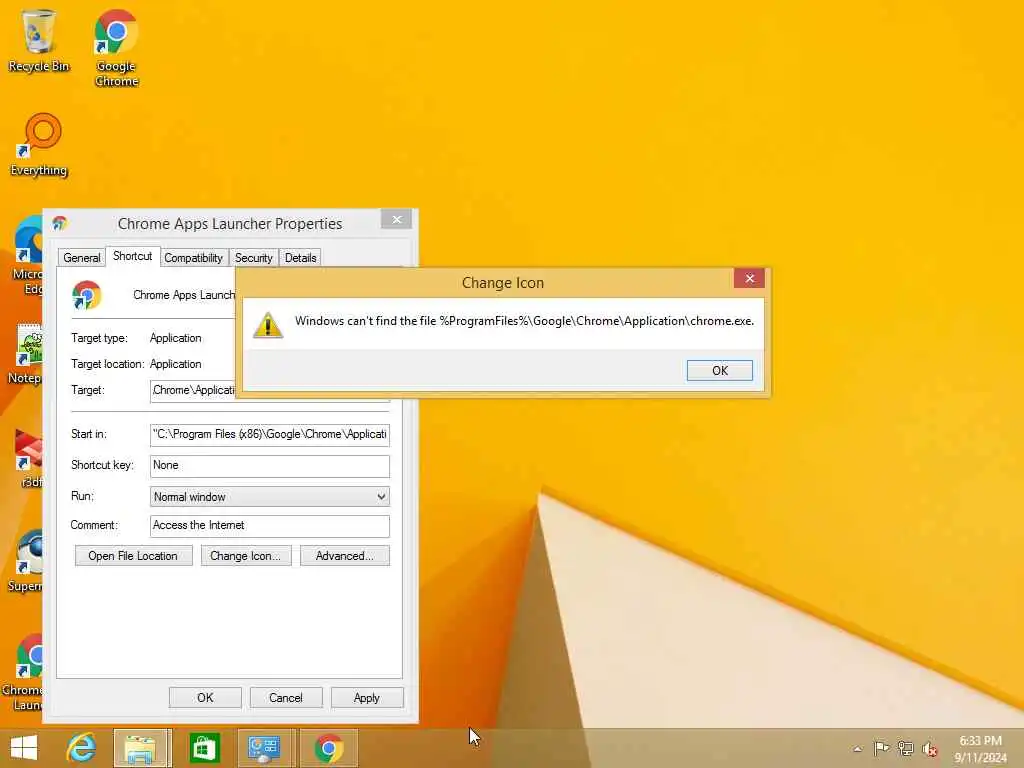Select the Notepad++ desktop shortcut
This screenshot has height=768, width=1024.
[x=27, y=353]
